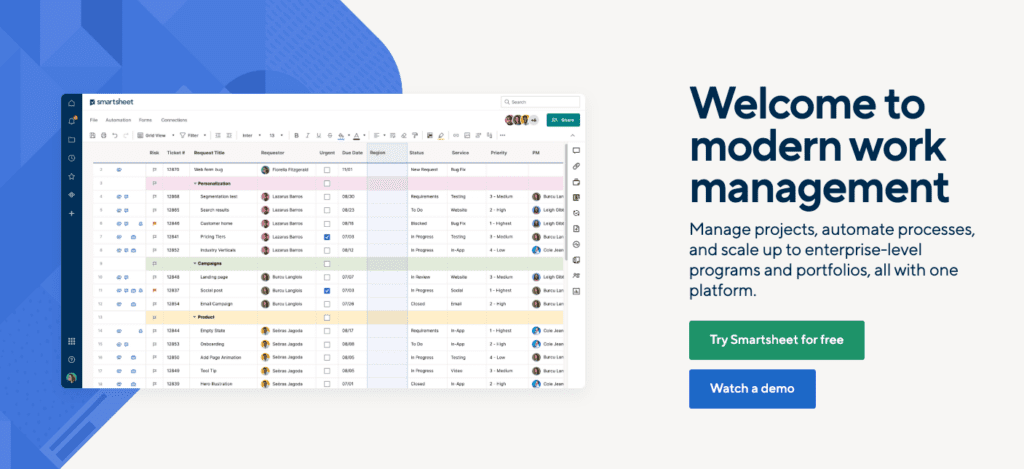1024x469 pixels.
Task: Check the Urgent box for Onboarding
Action: 327,344
